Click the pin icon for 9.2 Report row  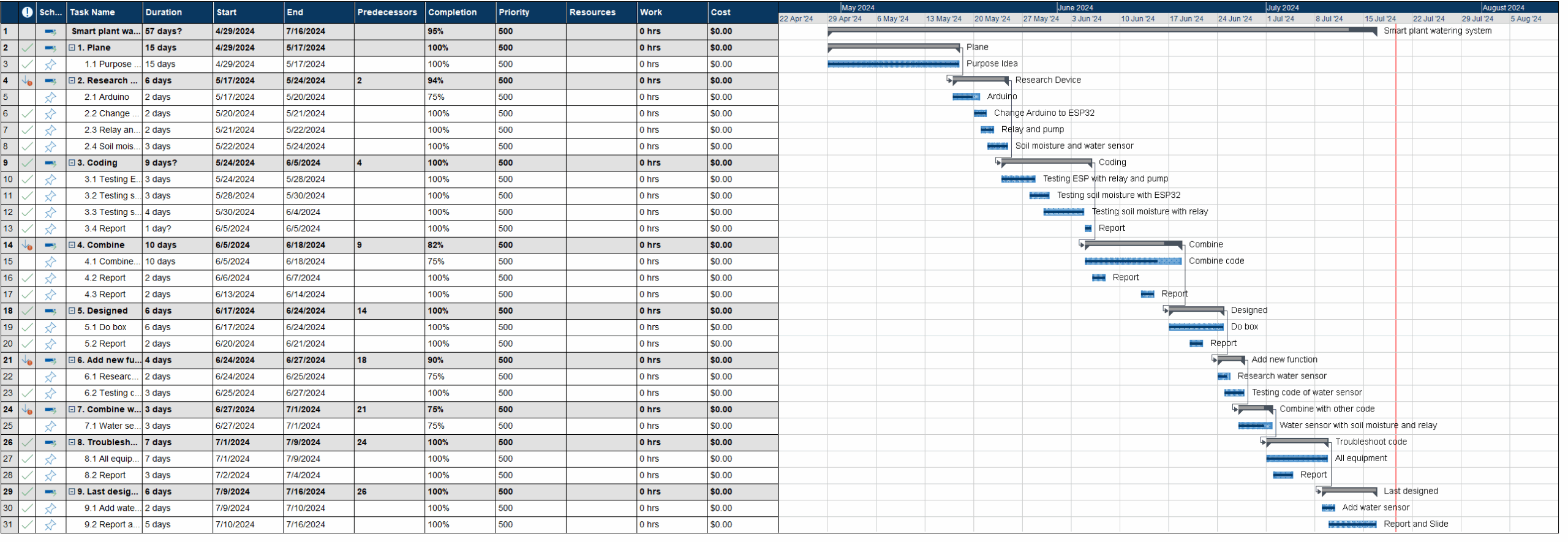click(x=51, y=525)
